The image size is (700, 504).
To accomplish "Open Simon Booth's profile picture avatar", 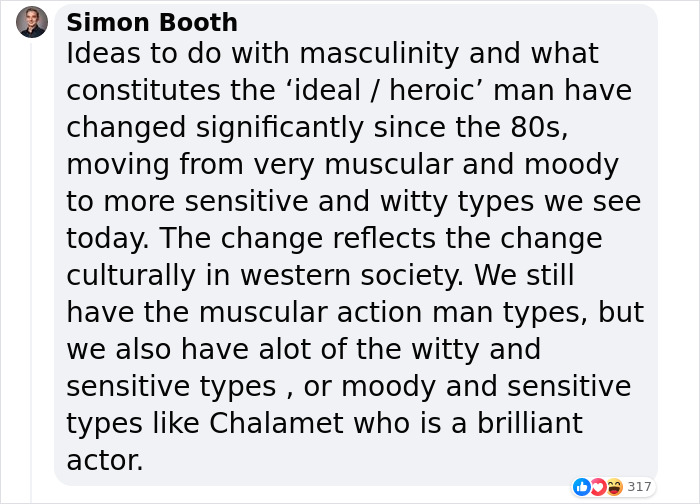I will coord(32,22).
